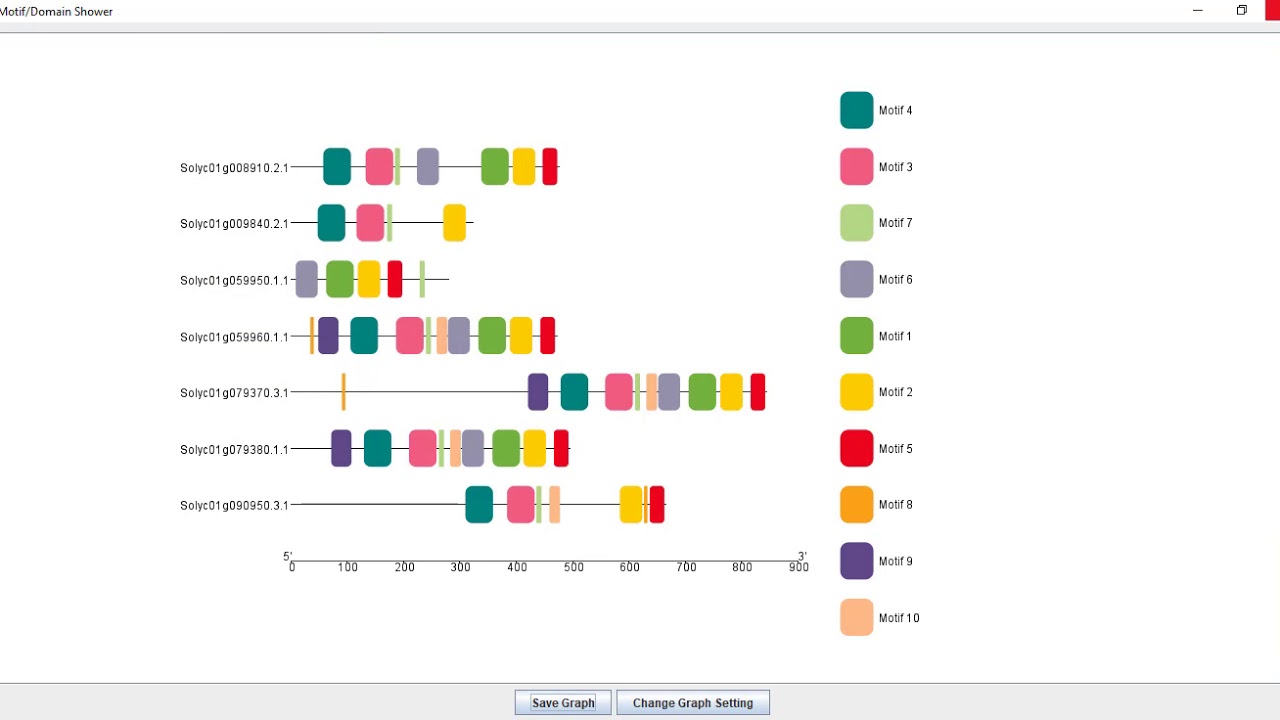
Task: Click the Motif 1 legend swatch
Action: [x=857, y=336]
